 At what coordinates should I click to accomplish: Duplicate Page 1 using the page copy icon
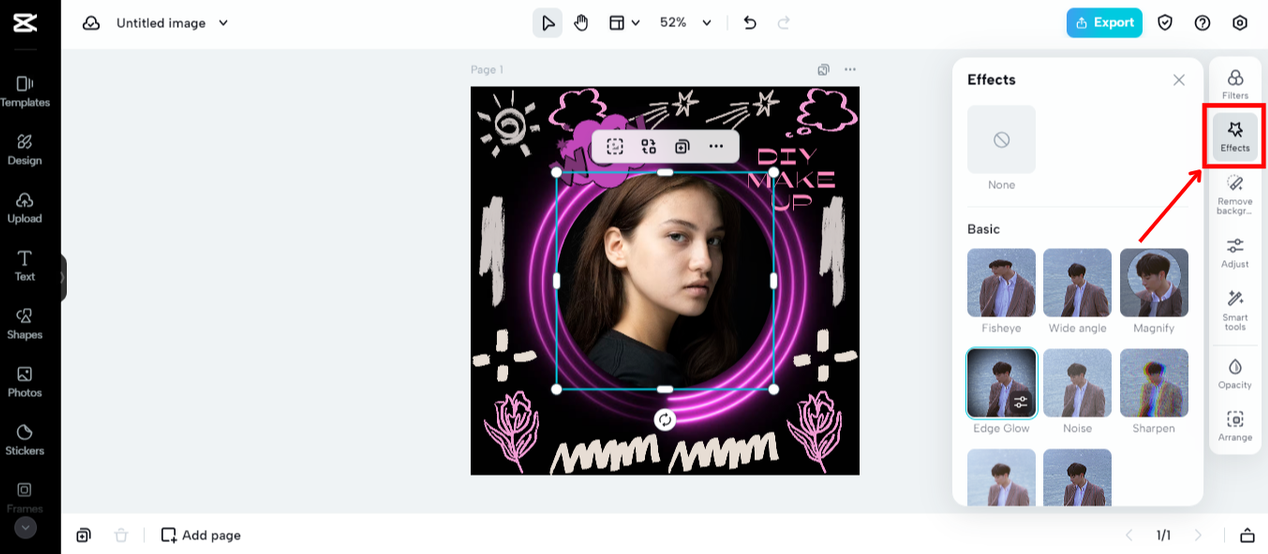tap(823, 70)
